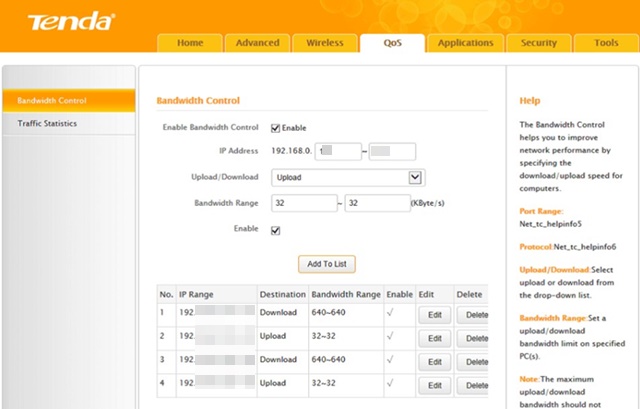Click the Add To List button
640x409 pixels.
coord(327,264)
